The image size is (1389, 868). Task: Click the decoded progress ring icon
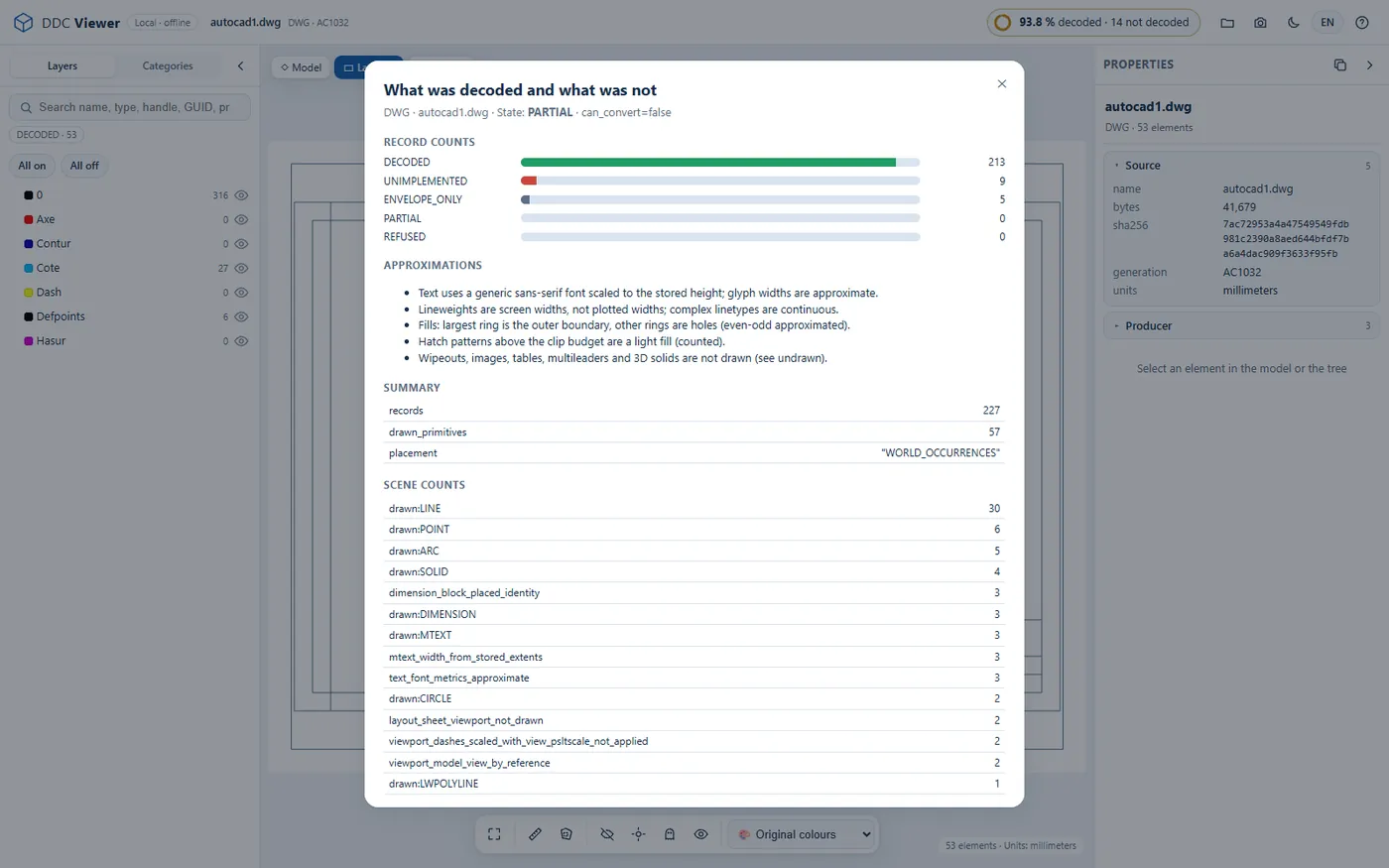pos(1003,22)
